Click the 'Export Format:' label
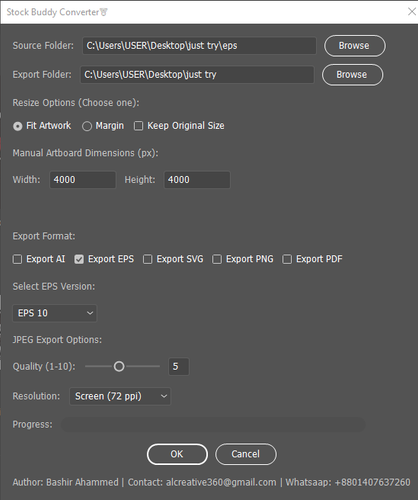418x500 pixels. [x=44, y=236]
